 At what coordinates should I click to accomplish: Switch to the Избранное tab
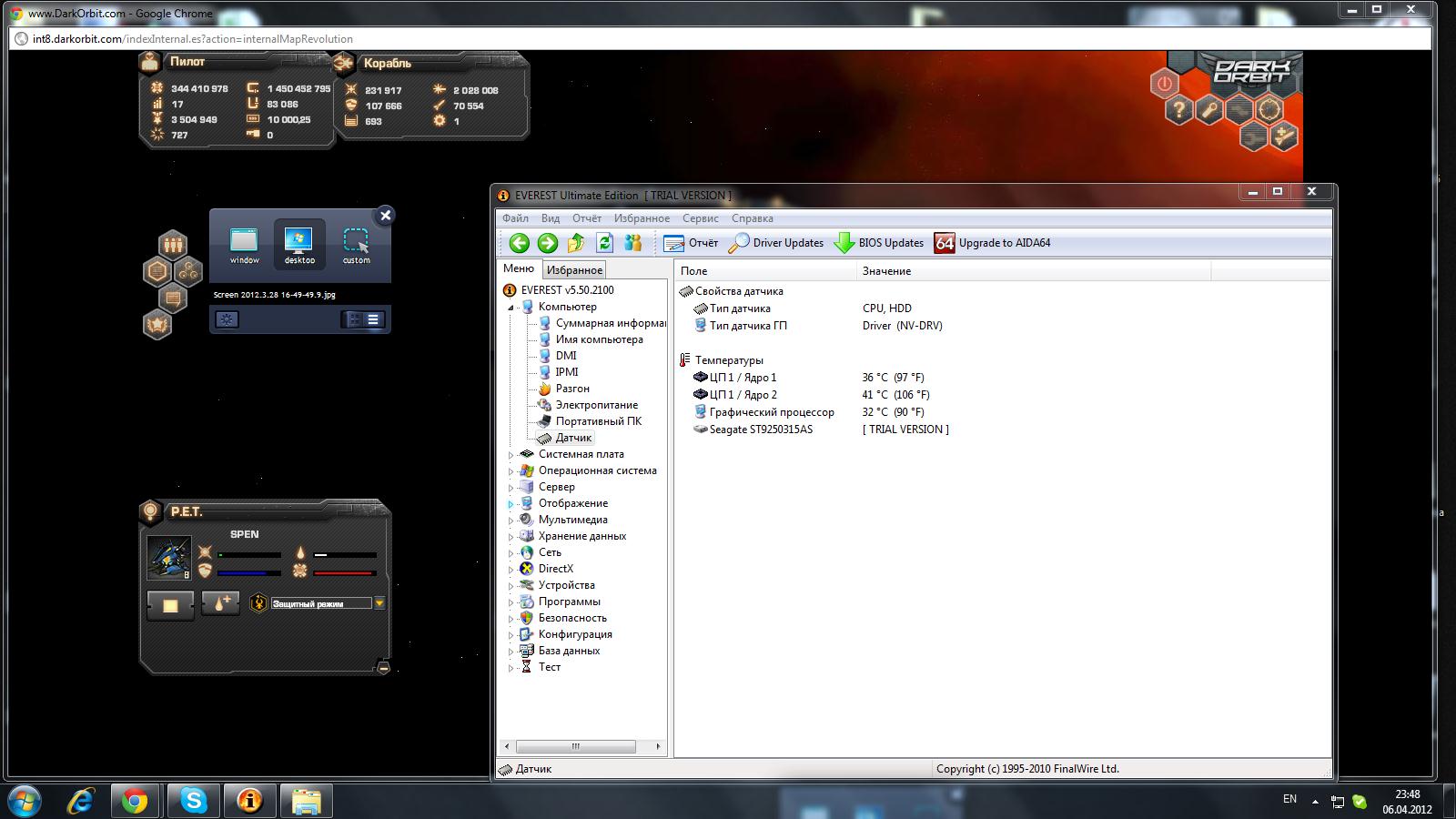tap(574, 270)
